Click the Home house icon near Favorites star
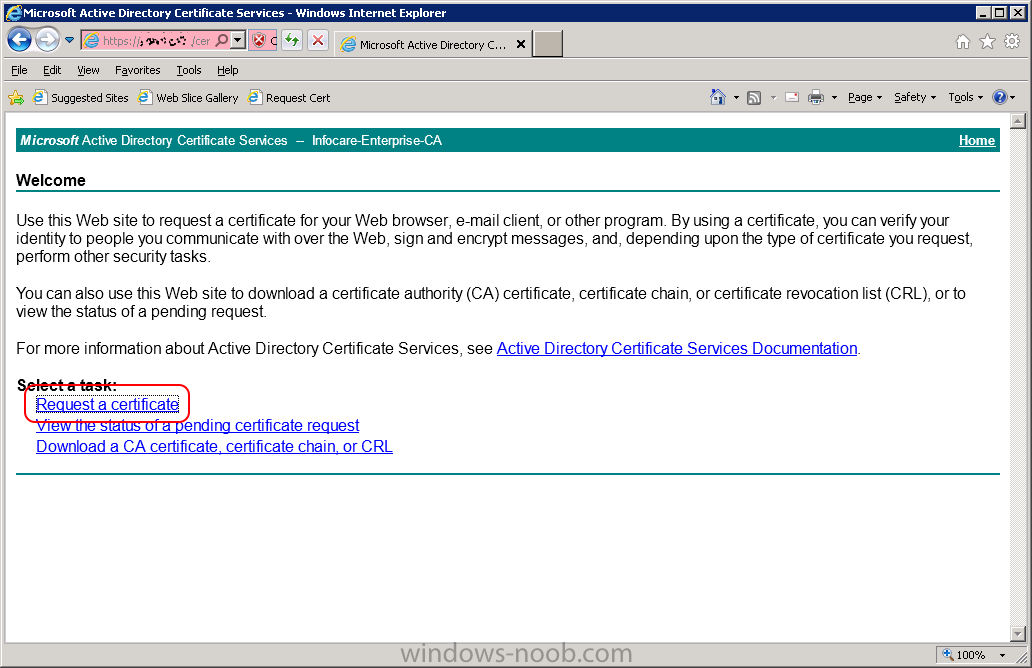Screen dimensions: 1032x668 click(x=963, y=42)
